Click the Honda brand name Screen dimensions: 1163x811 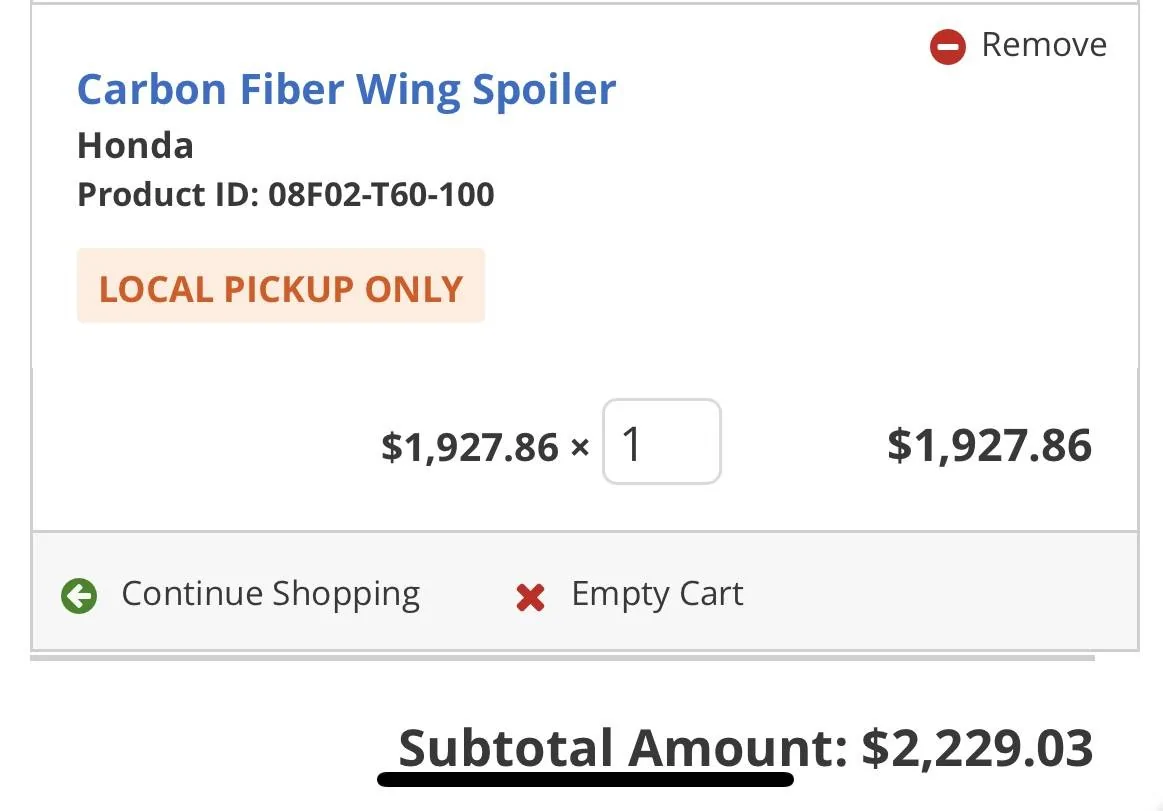coord(135,146)
